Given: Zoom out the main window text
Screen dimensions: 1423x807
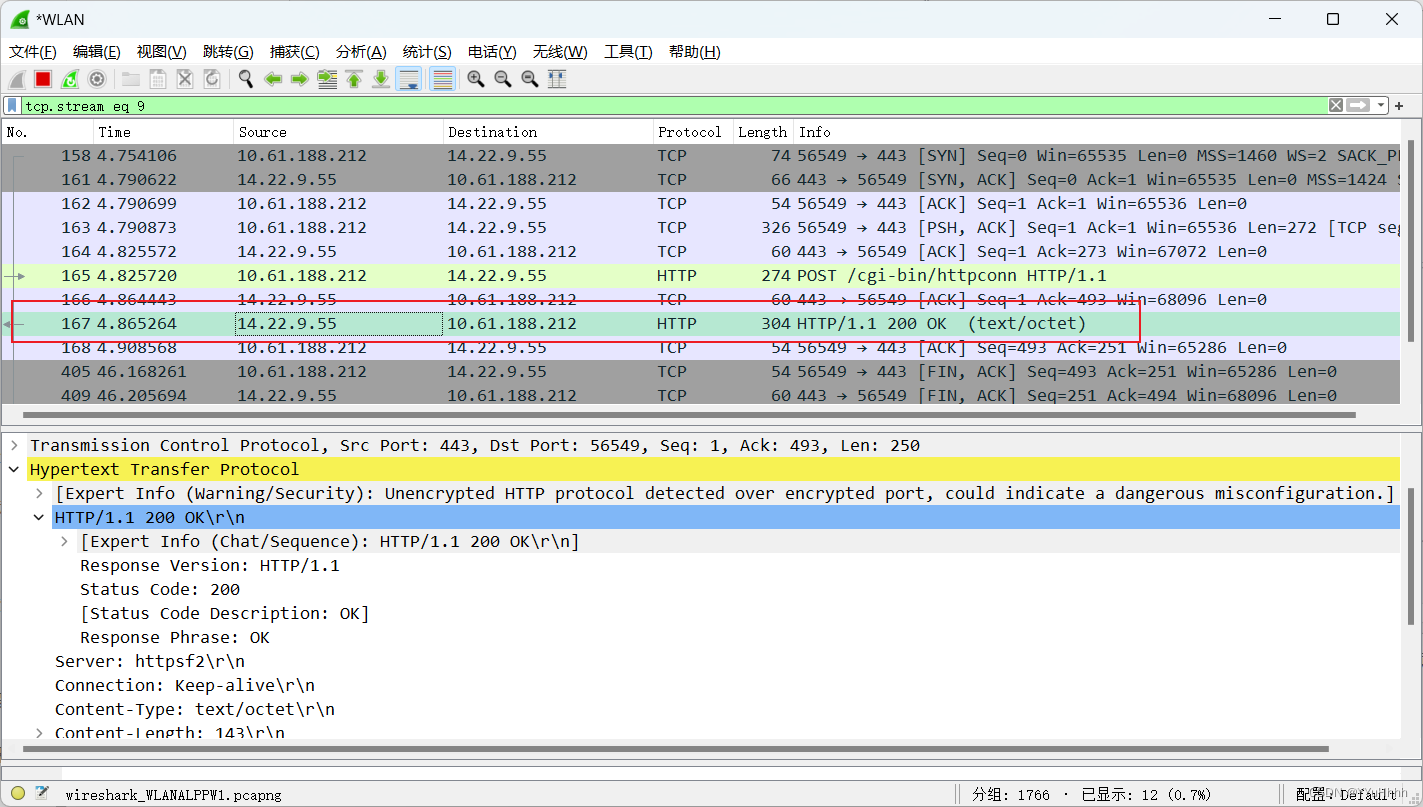Looking at the screenshot, I should pyautogui.click(x=503, y=79).
